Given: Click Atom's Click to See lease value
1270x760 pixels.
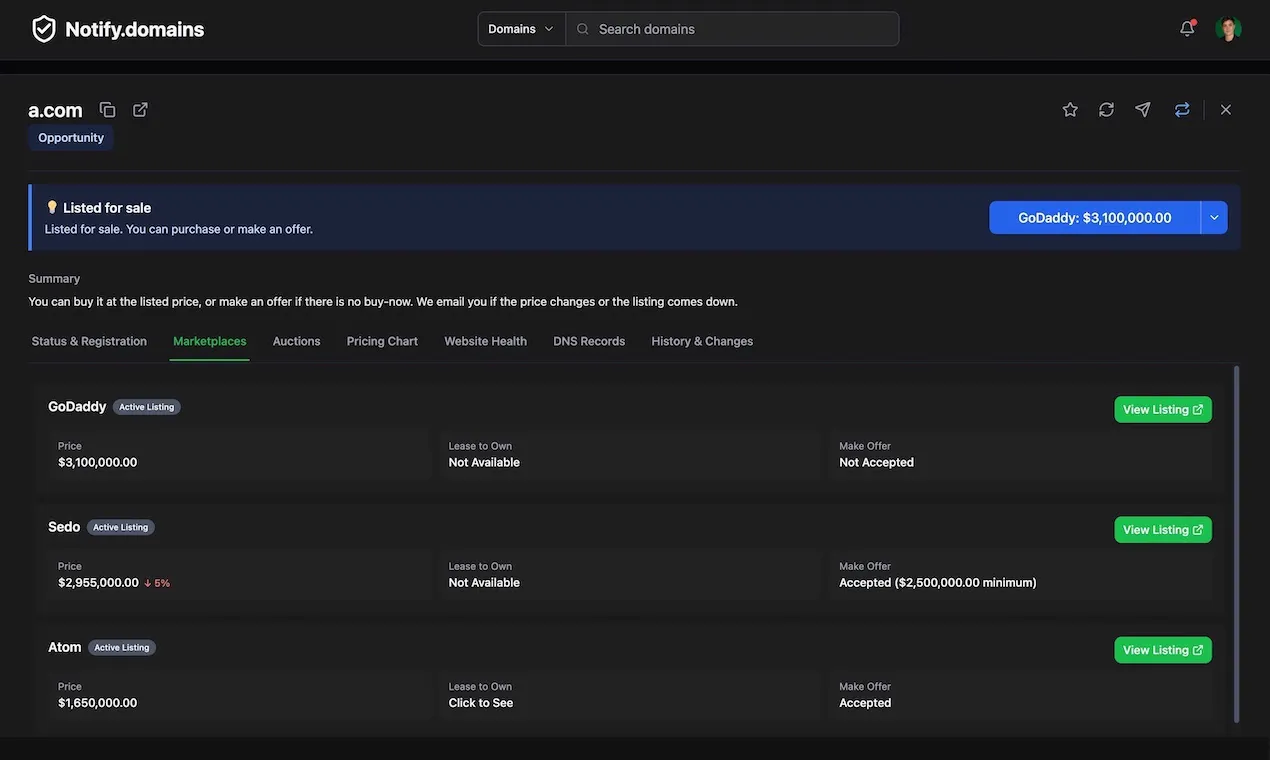Looking at the screenshot, I should (x=481, y=703).
